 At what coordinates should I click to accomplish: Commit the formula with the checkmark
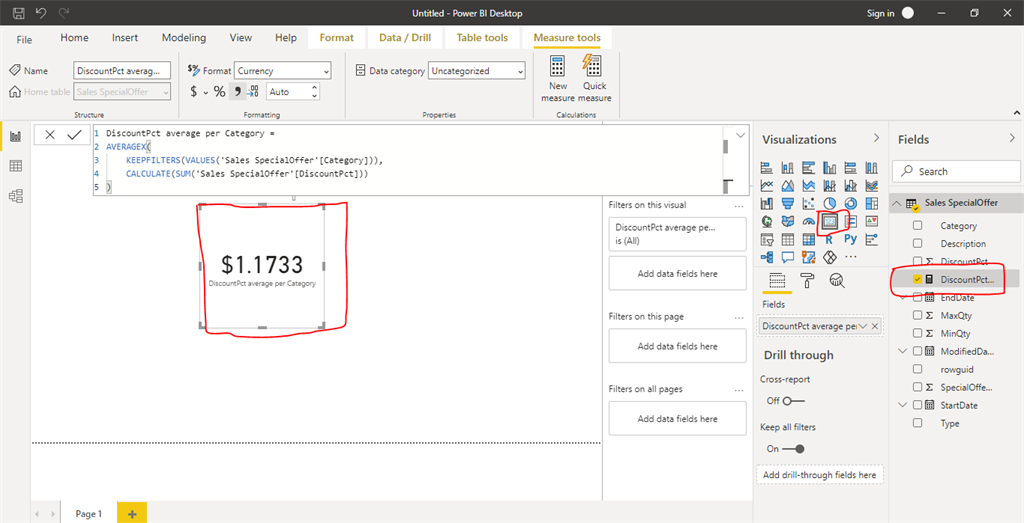(74, 135)
